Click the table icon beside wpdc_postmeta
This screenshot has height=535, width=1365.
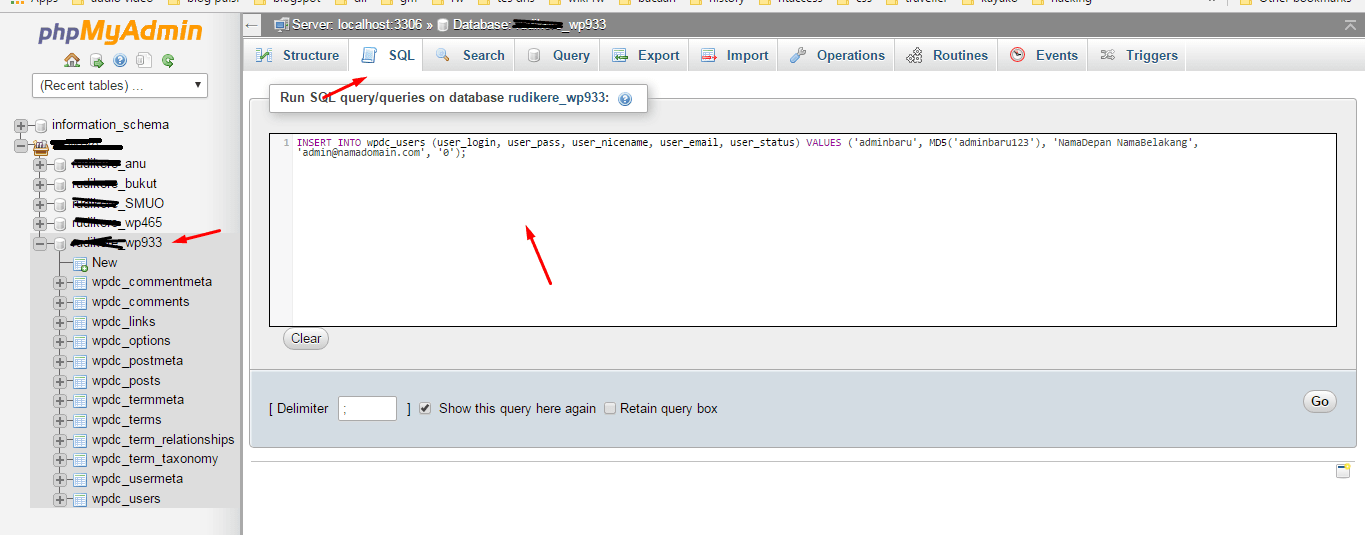point(81,361)
